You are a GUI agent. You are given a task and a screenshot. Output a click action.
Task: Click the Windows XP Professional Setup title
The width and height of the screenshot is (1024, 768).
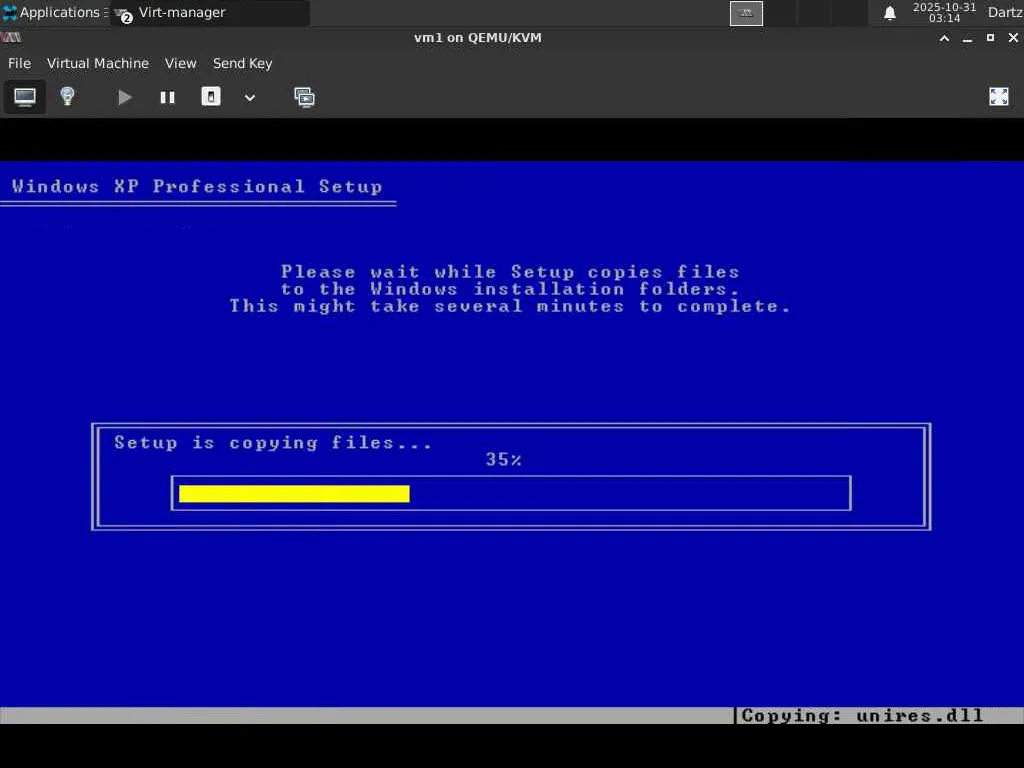[197, 187]
